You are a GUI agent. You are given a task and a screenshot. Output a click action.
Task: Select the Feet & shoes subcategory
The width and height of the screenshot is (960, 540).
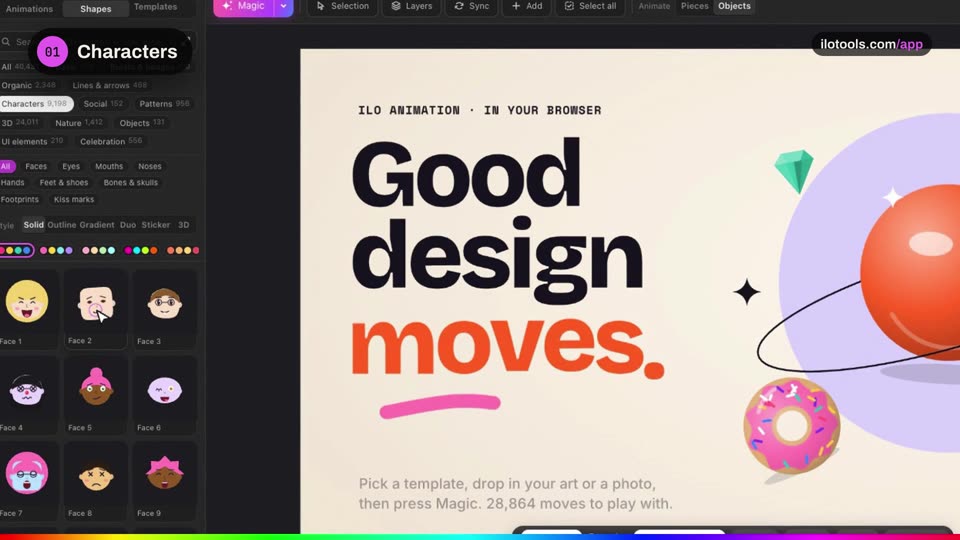[x=64, y=182]
